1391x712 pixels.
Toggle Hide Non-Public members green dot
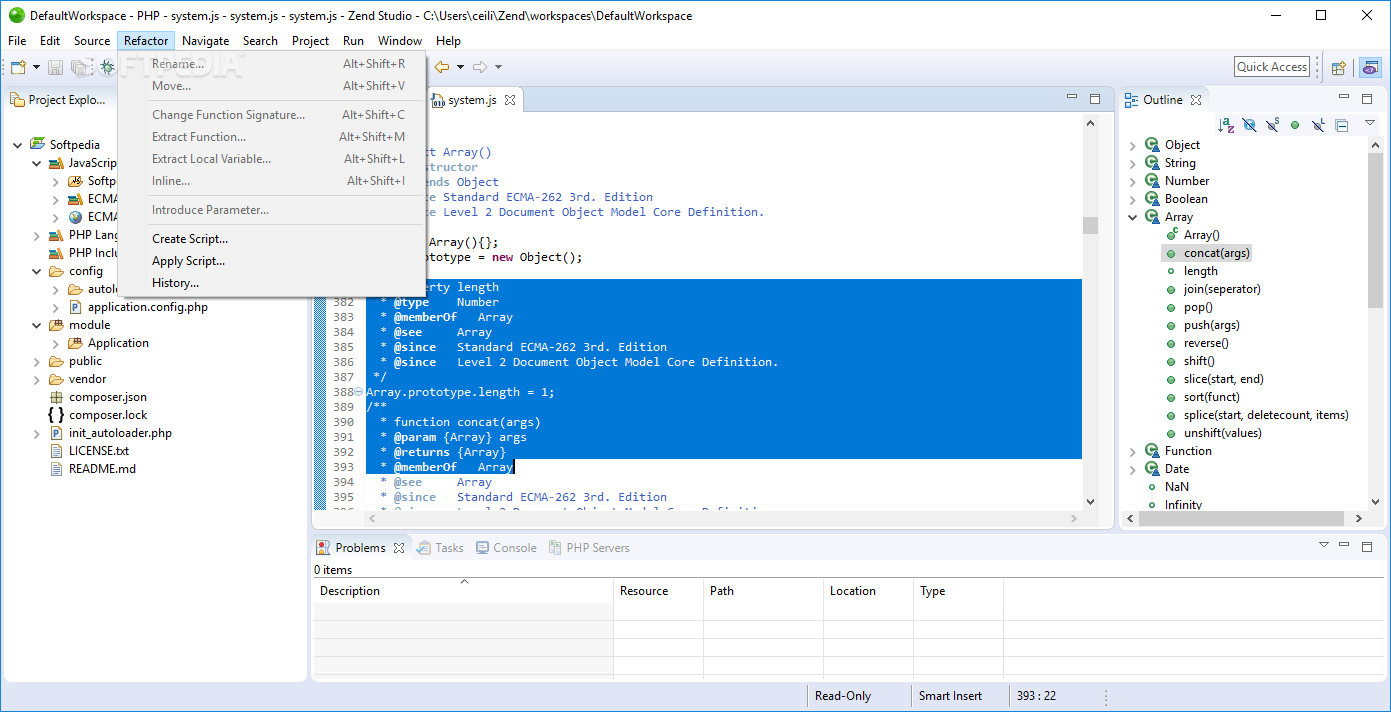tap(1295, 125)
